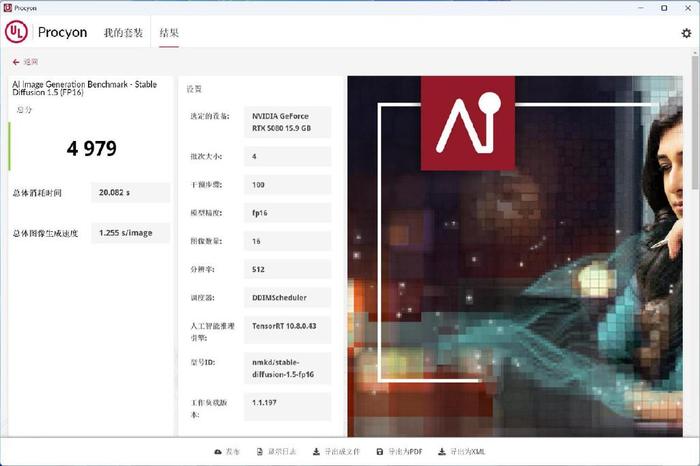Click the DDIMScheduler value
The width and height of the screenshot is (700, 466).
288,297
